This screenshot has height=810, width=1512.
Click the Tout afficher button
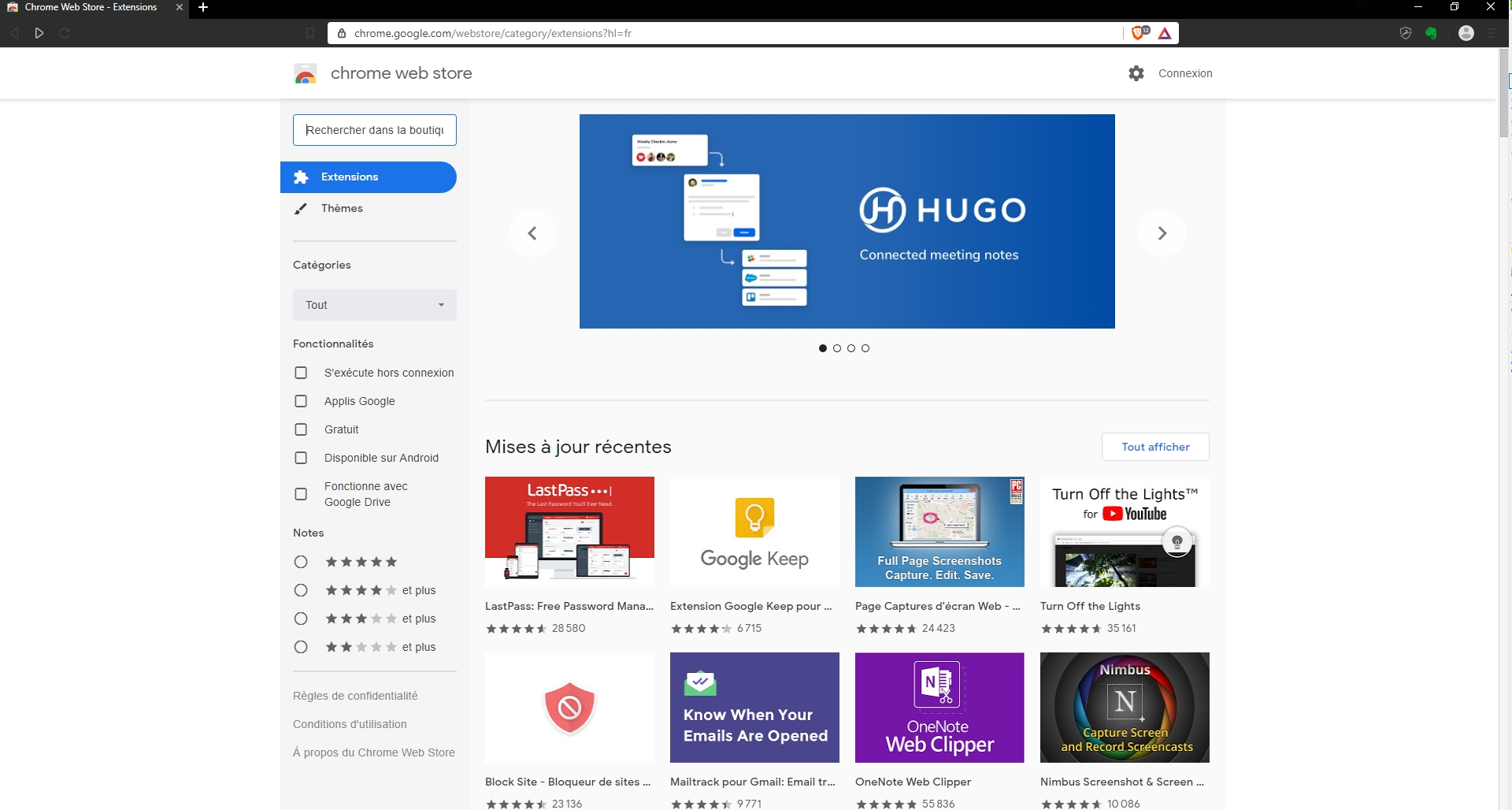[1155, 447]
